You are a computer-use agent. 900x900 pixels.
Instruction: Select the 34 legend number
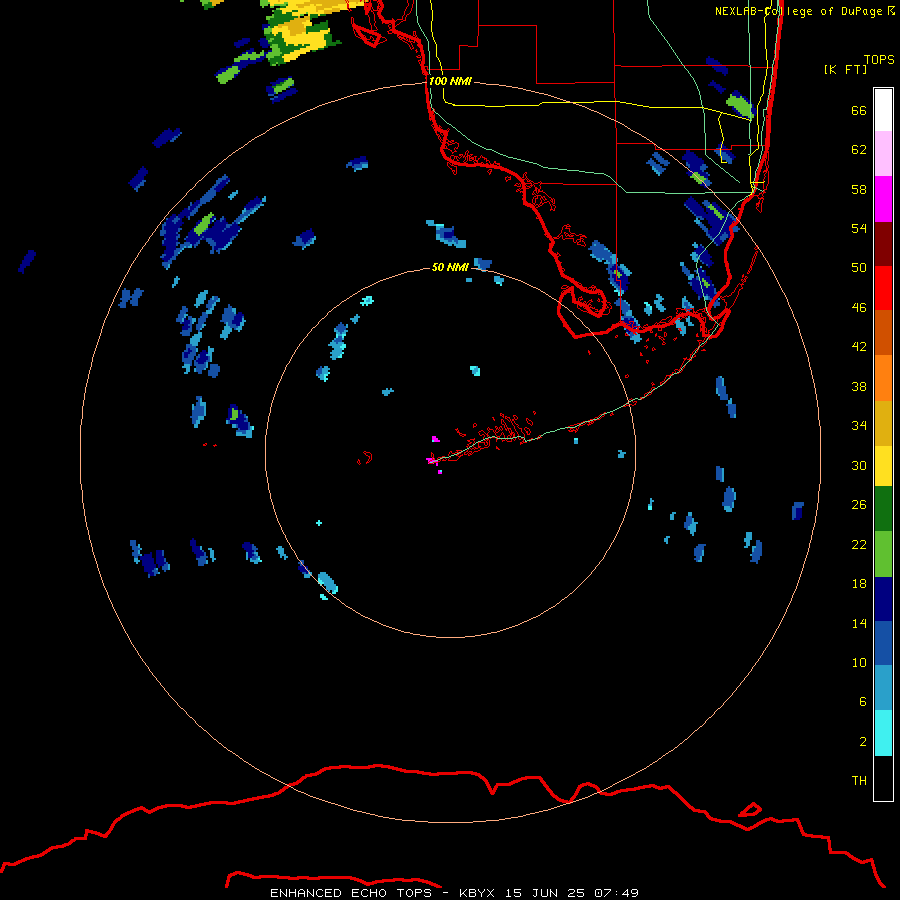click(x=859, y=426)
